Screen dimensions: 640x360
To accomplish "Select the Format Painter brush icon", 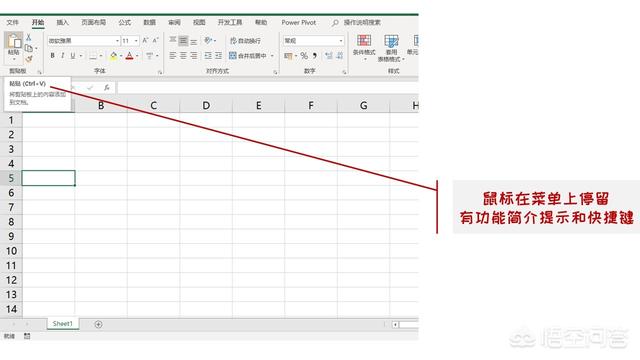I will click(29, 59).
